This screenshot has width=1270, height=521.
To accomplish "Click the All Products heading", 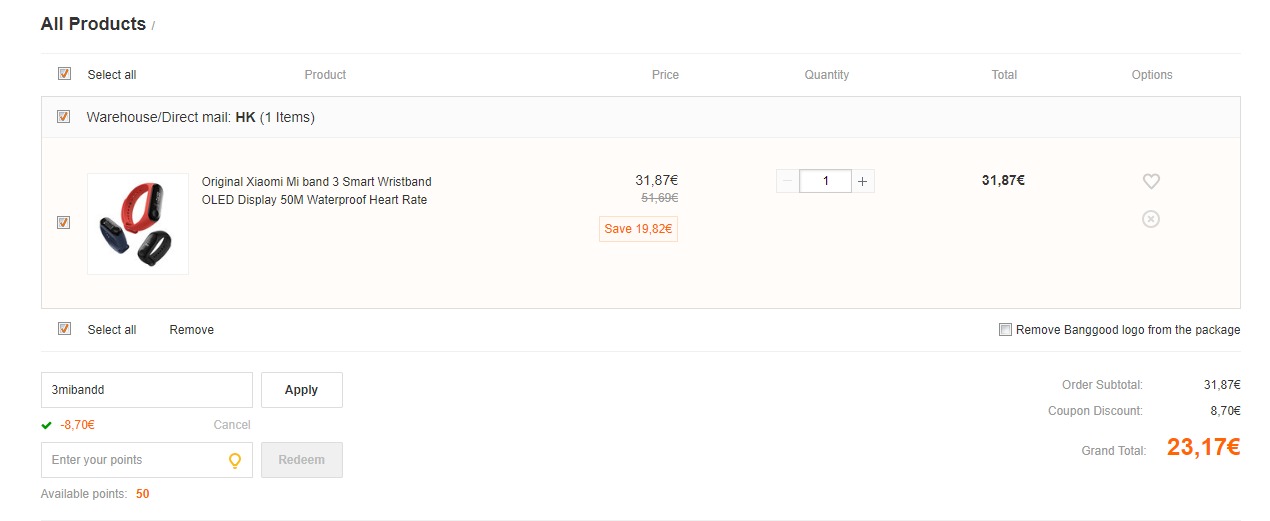I will [93, 24].
